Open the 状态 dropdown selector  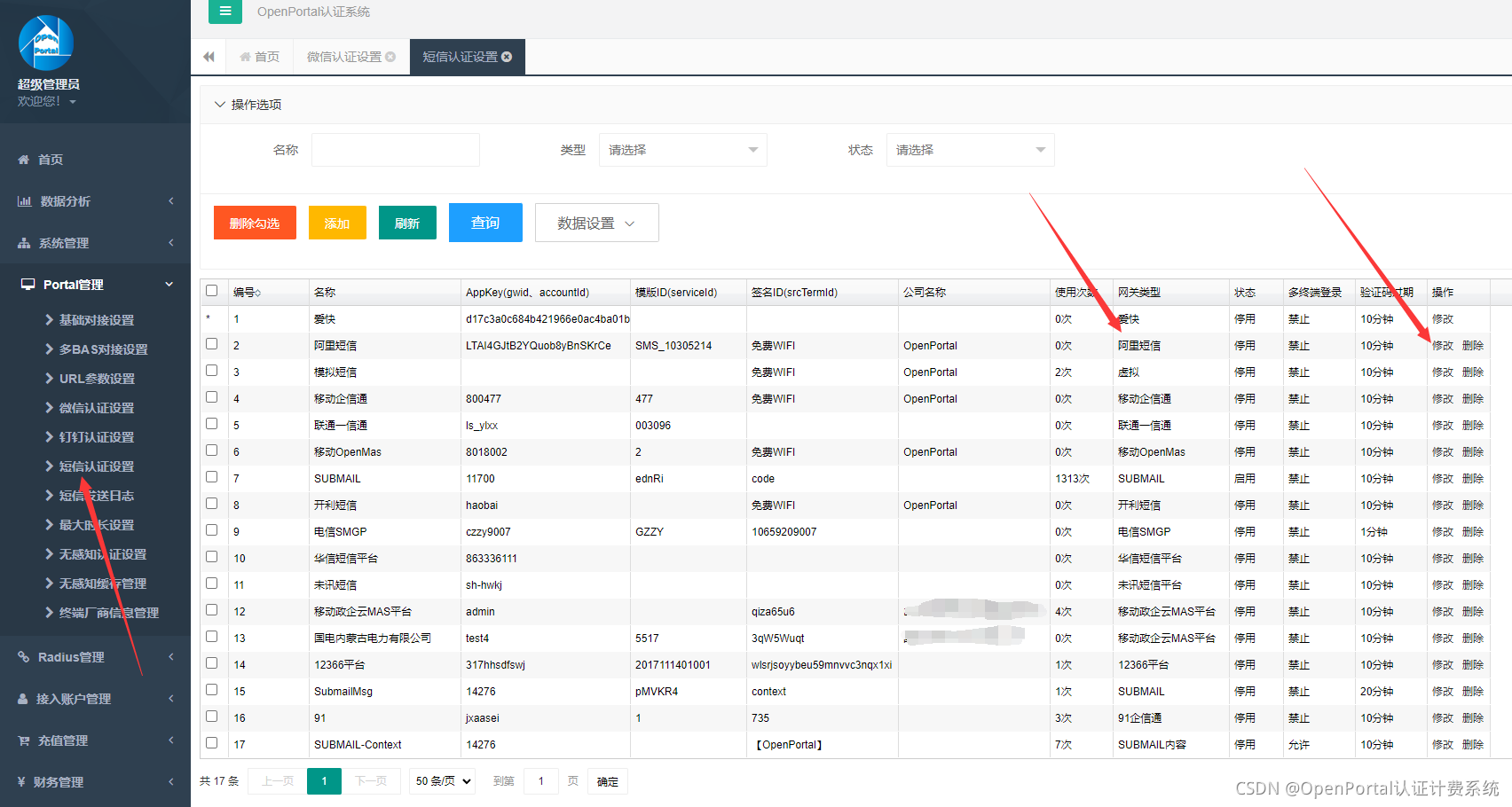pyautogui.click(x=970, y=150)
